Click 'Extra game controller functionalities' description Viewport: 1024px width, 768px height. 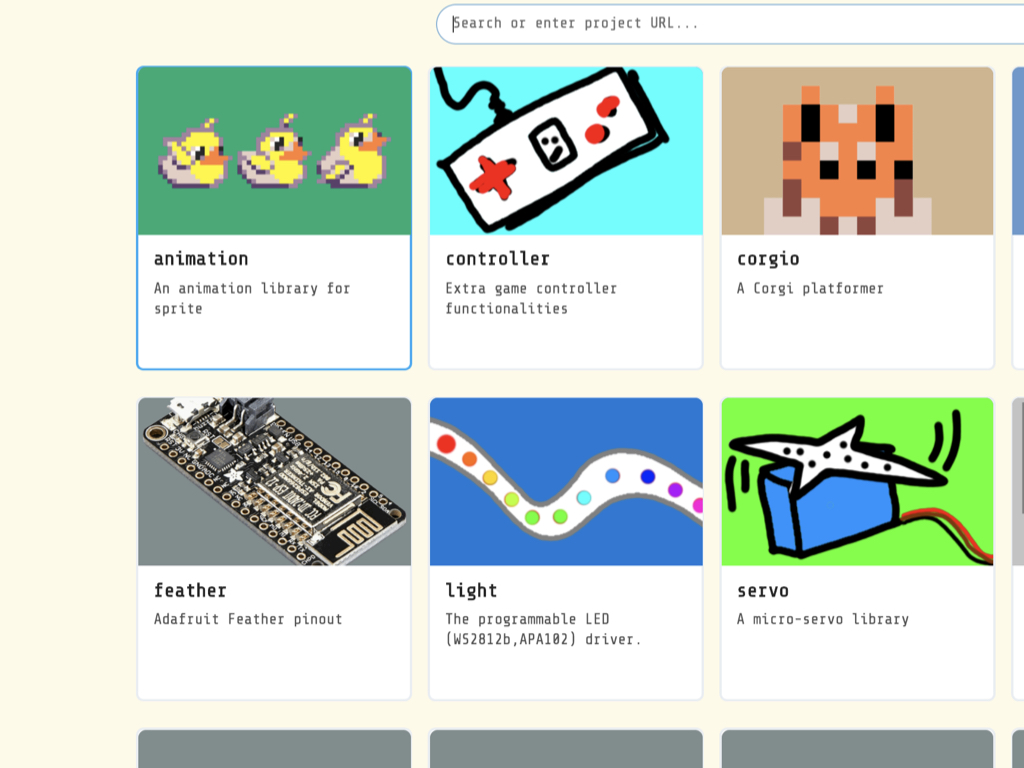click(531, 298)
